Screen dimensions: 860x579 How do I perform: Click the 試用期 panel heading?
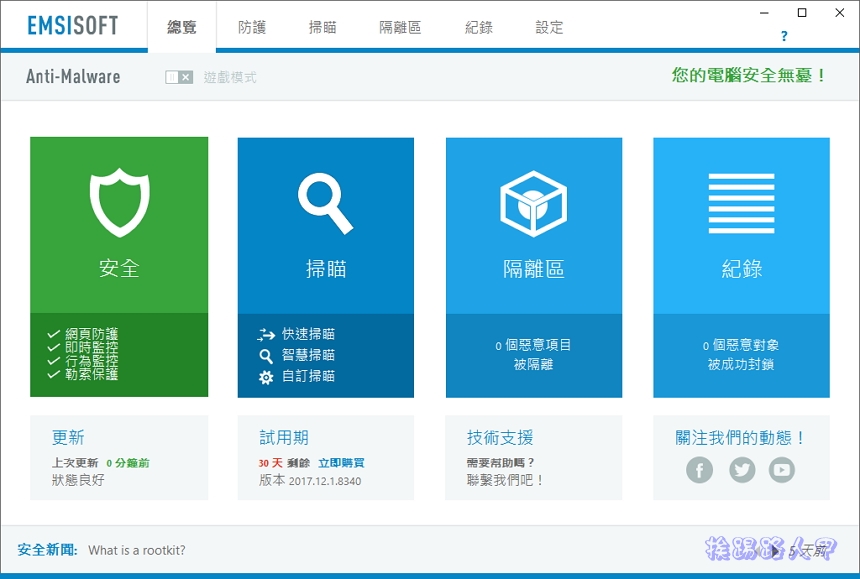click(284, 438)
